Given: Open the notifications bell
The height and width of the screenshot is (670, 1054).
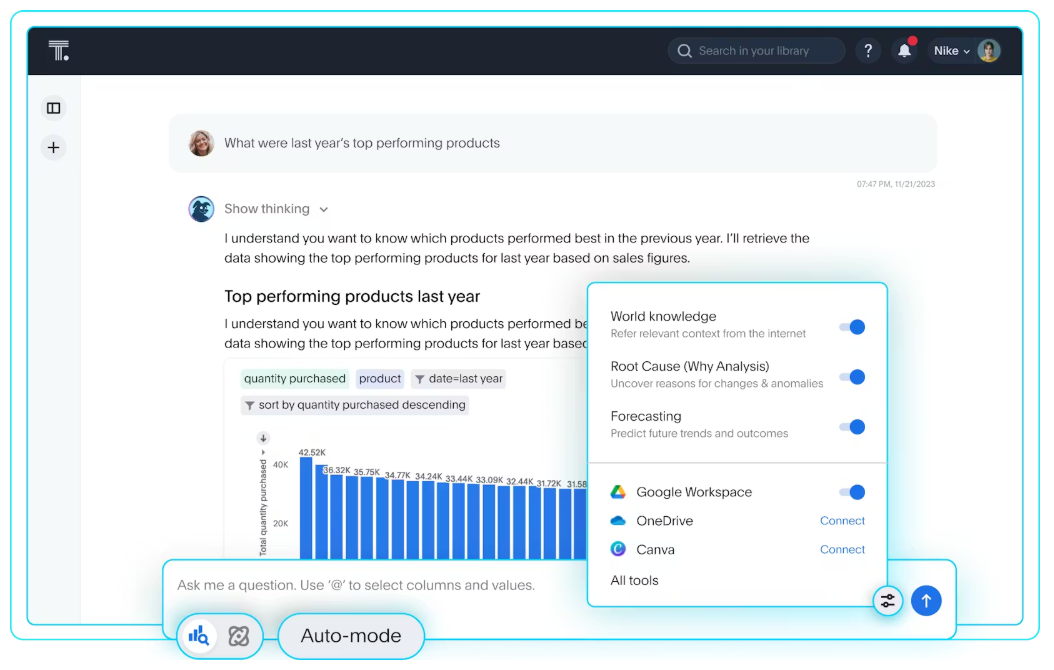Looking at the screenshot, I should point(905,51).
